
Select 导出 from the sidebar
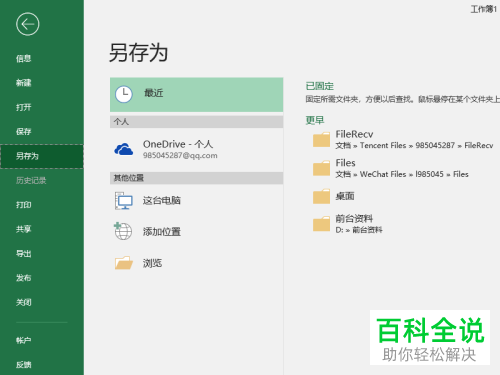click(23, 254)
